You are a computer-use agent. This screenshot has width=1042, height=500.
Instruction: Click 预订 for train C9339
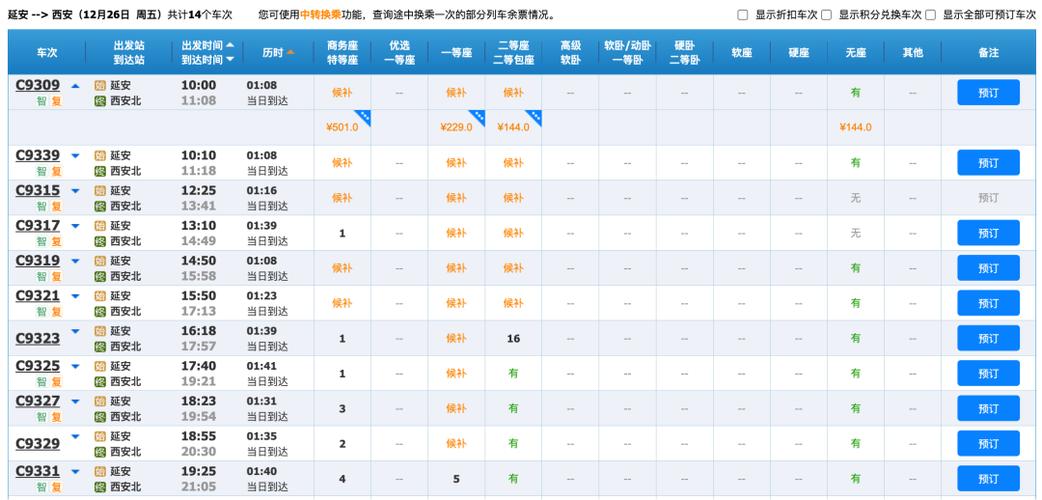tap(988, 163)
